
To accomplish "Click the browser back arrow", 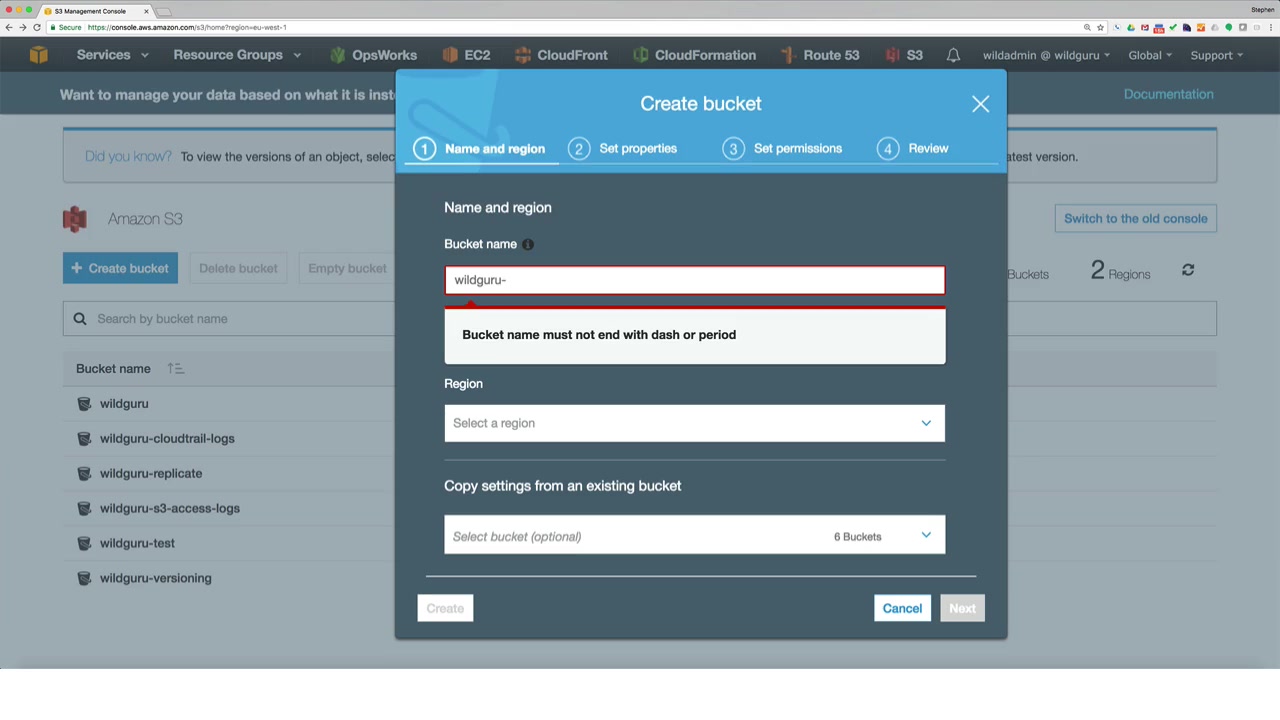I will 8,27.
